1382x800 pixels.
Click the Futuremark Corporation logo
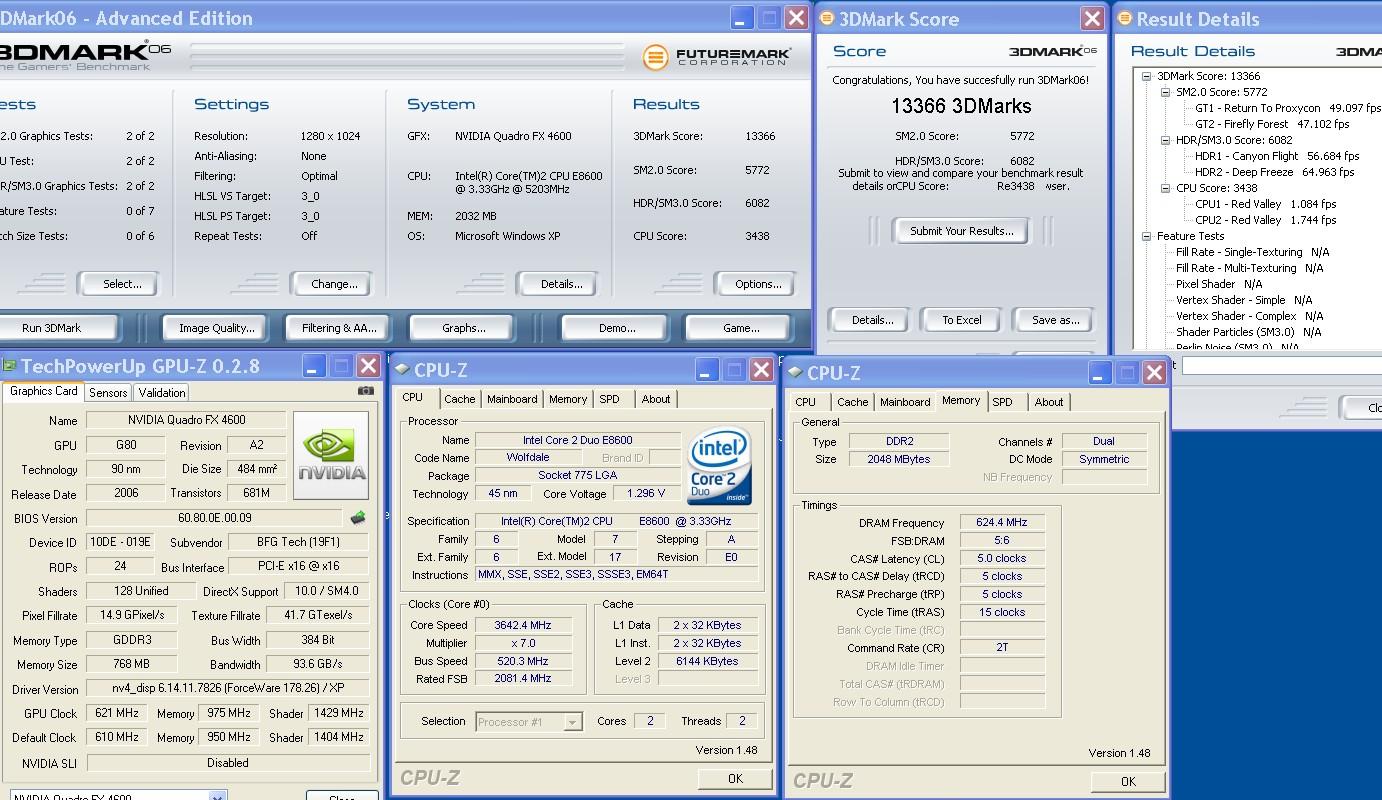pos(718,57)
